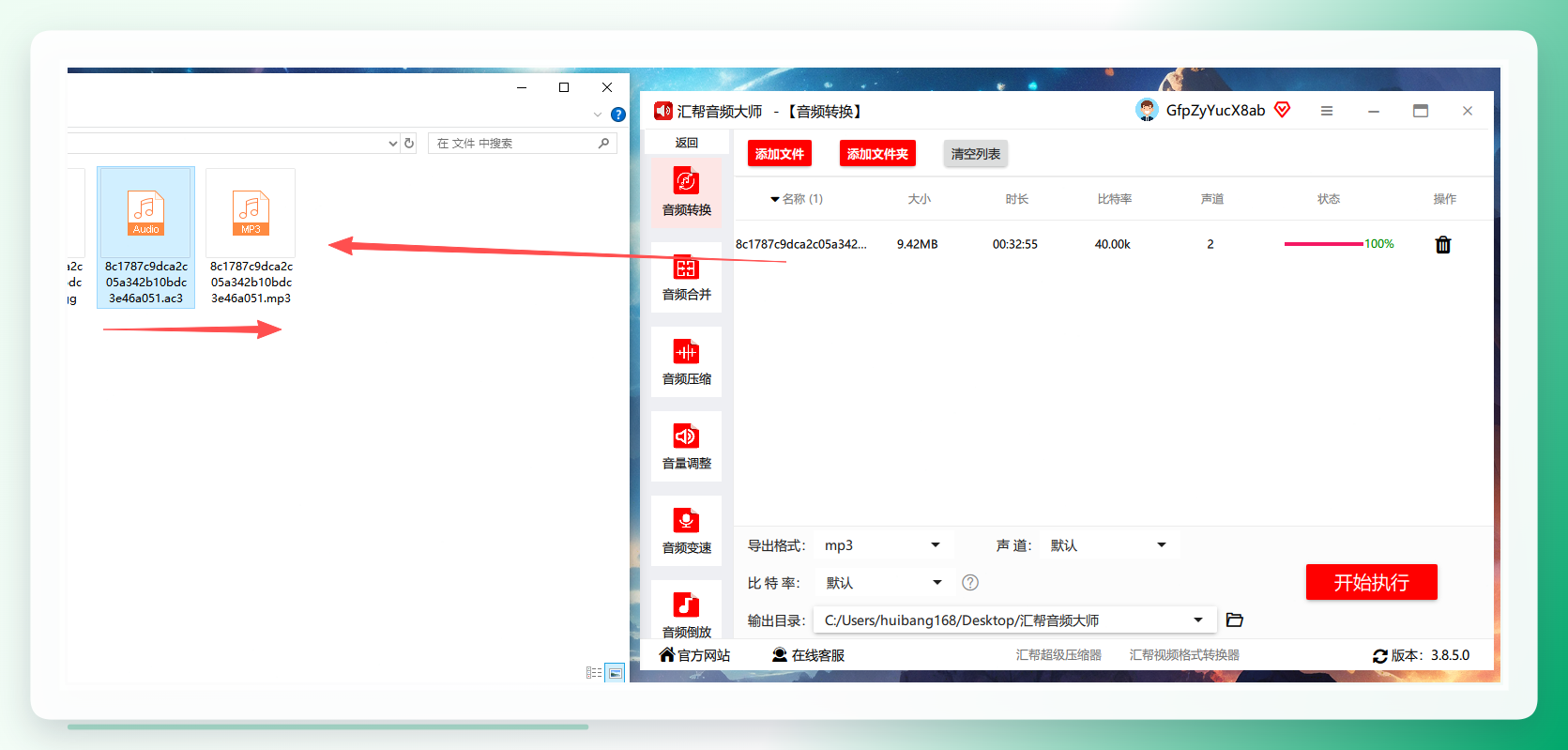Expand the Explorer ribbon chevron
This screenshot has height=750, width=1568.
click(x=598, y=115)
